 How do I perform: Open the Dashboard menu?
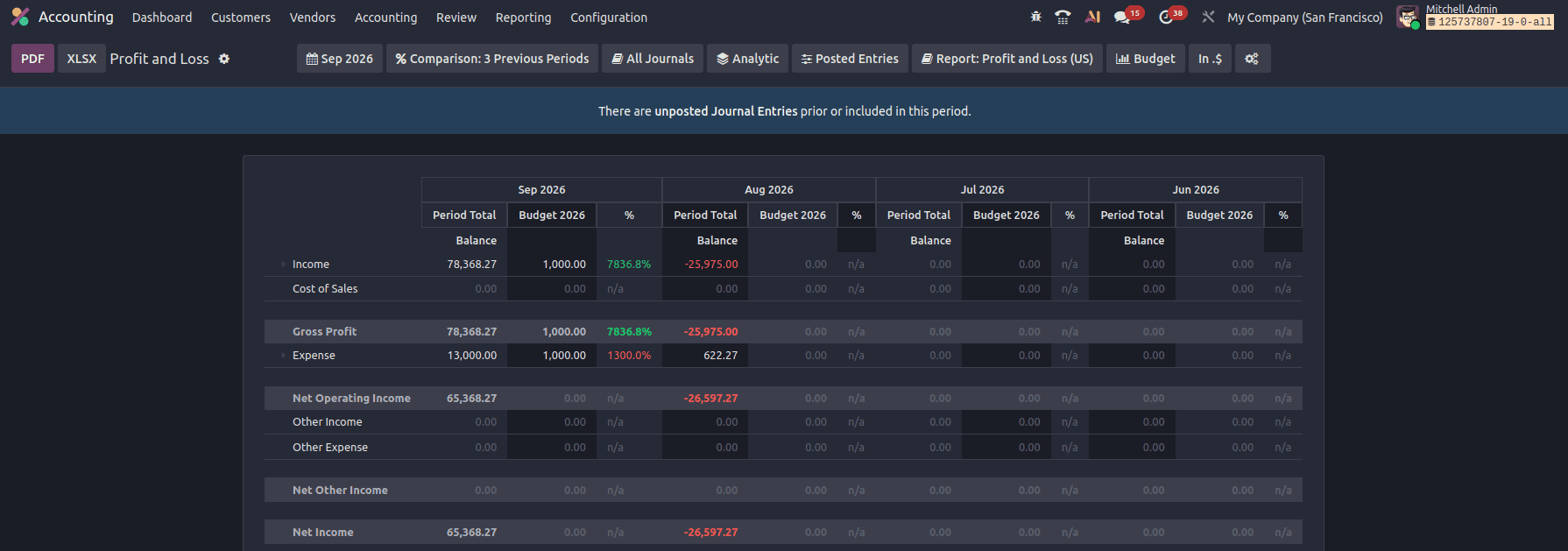coord(162,18)
